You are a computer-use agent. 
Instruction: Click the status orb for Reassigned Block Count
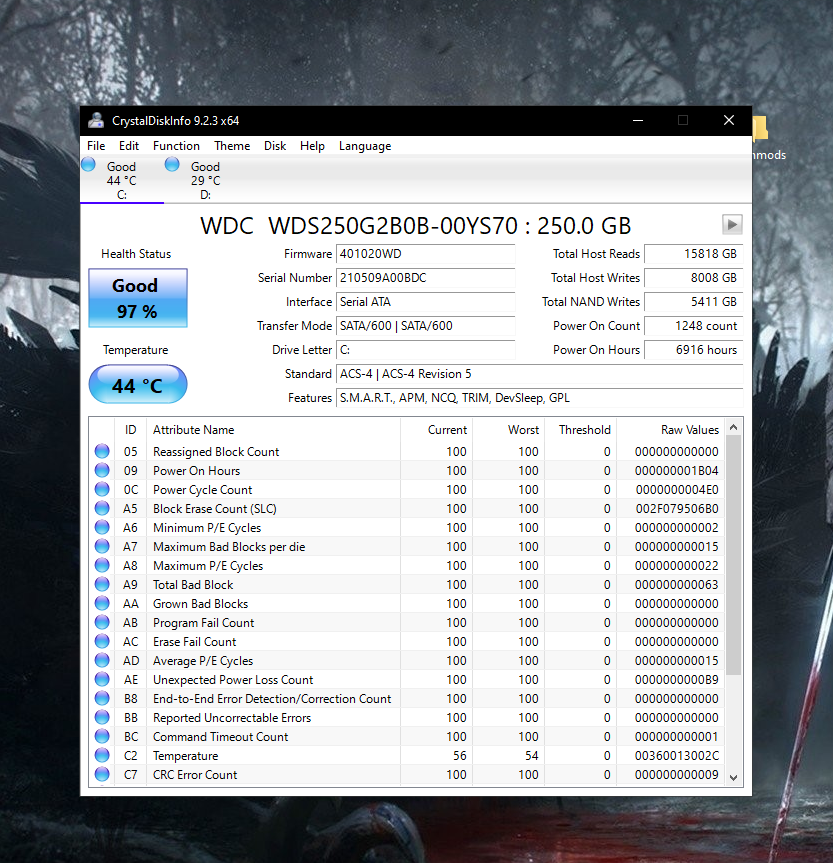click(102, 451)
